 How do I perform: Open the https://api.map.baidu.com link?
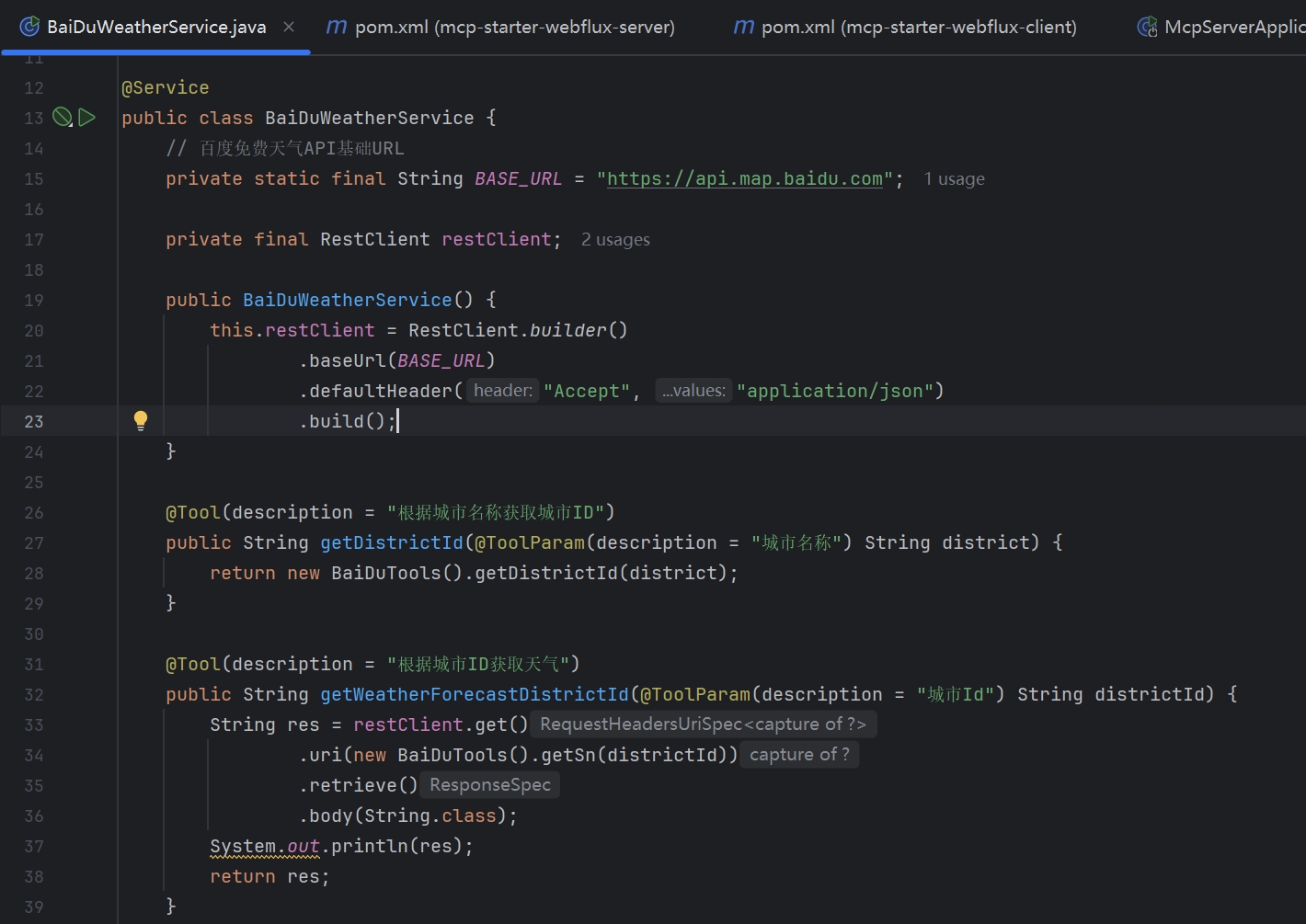(745, 178)
